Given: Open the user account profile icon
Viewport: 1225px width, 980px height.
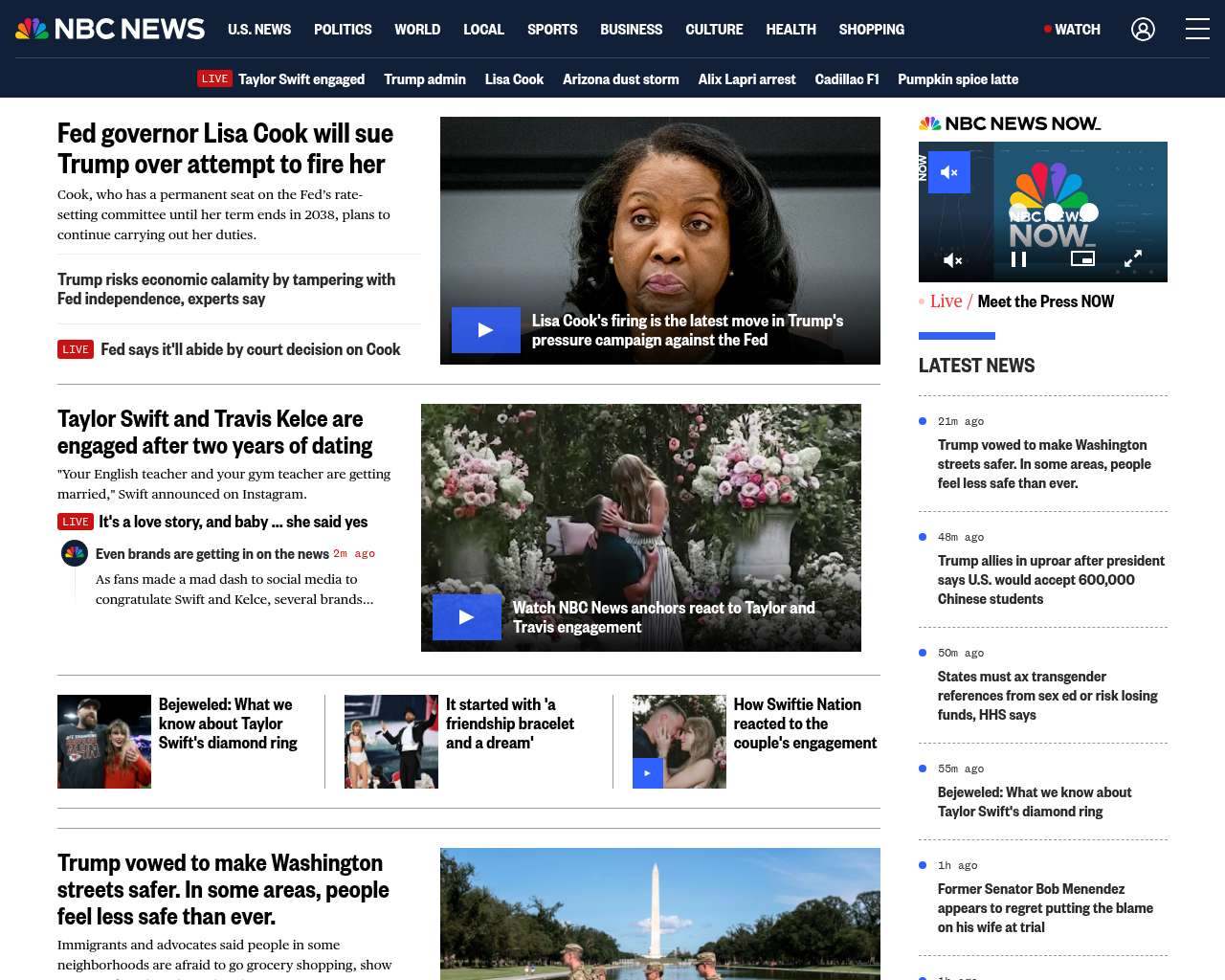Looking at the screenshot, I should click(1143, 30).
